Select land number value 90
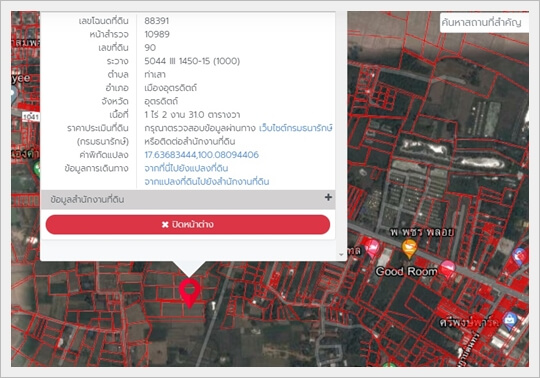Screen dimensions: 540x378 click(150, 48)
